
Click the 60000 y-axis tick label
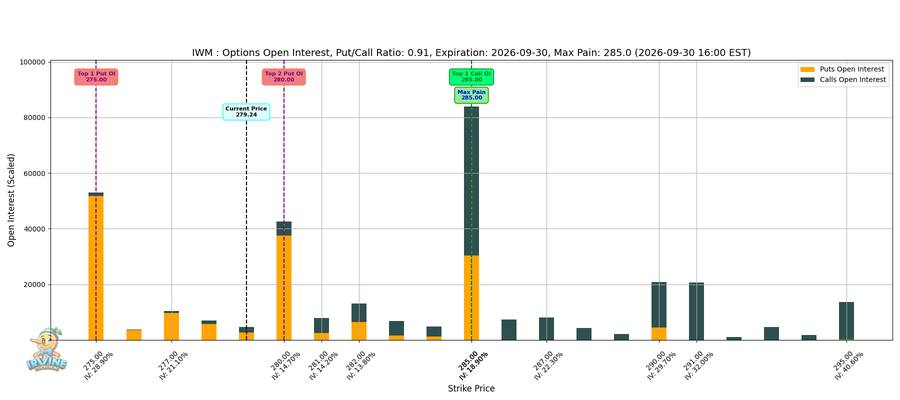(x=35, y=173)
